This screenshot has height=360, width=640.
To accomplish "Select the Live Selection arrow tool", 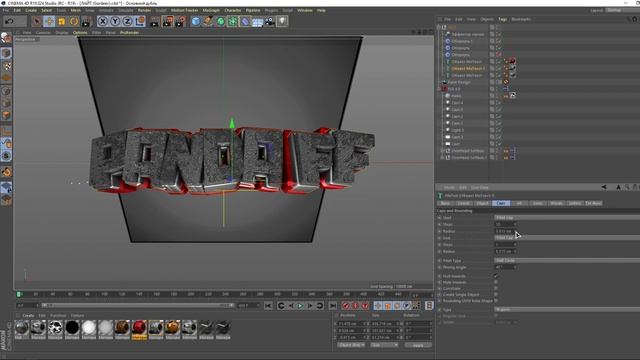I will (x=37, y=21).
